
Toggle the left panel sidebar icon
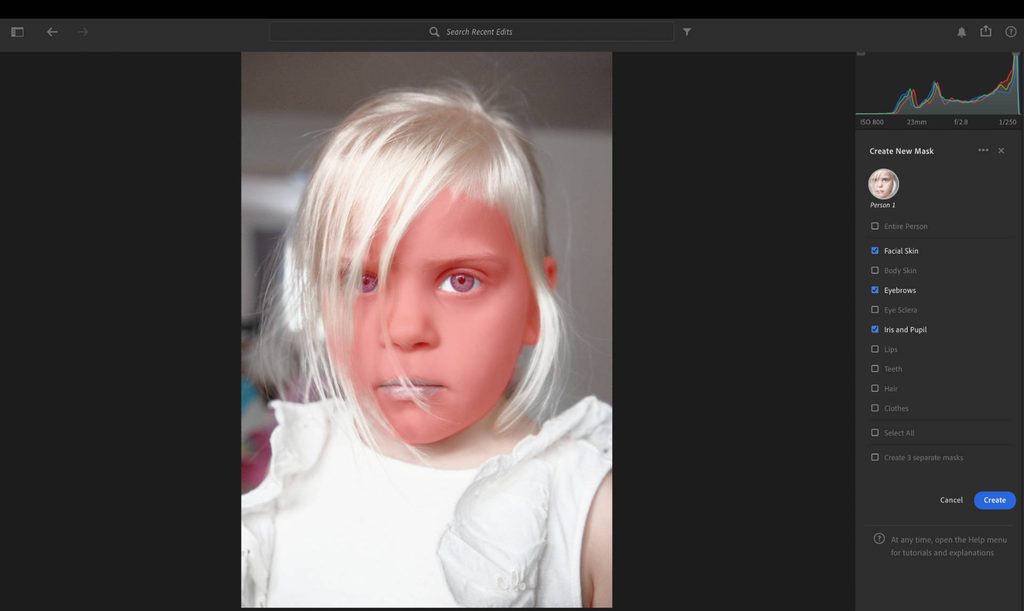pos(18,31)
